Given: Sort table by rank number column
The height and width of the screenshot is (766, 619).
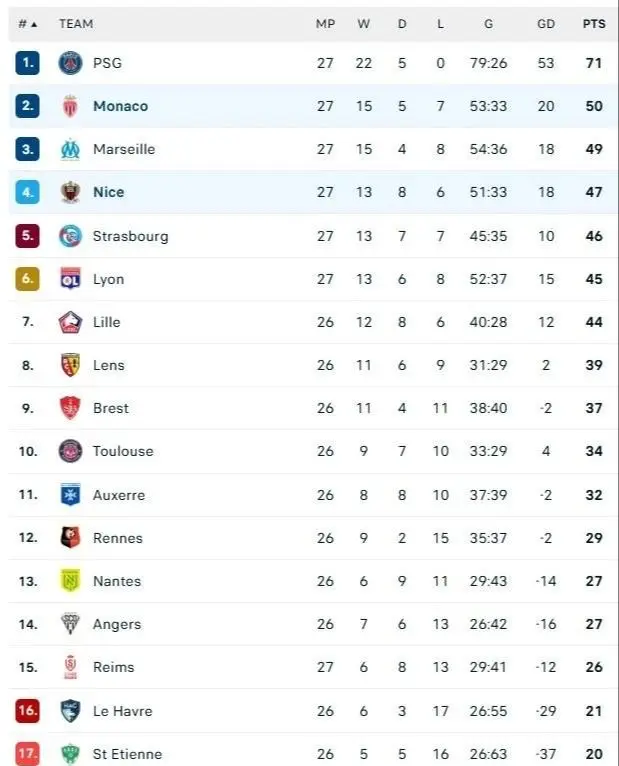Looking at the screenshot, I should [x=27, y=24].
